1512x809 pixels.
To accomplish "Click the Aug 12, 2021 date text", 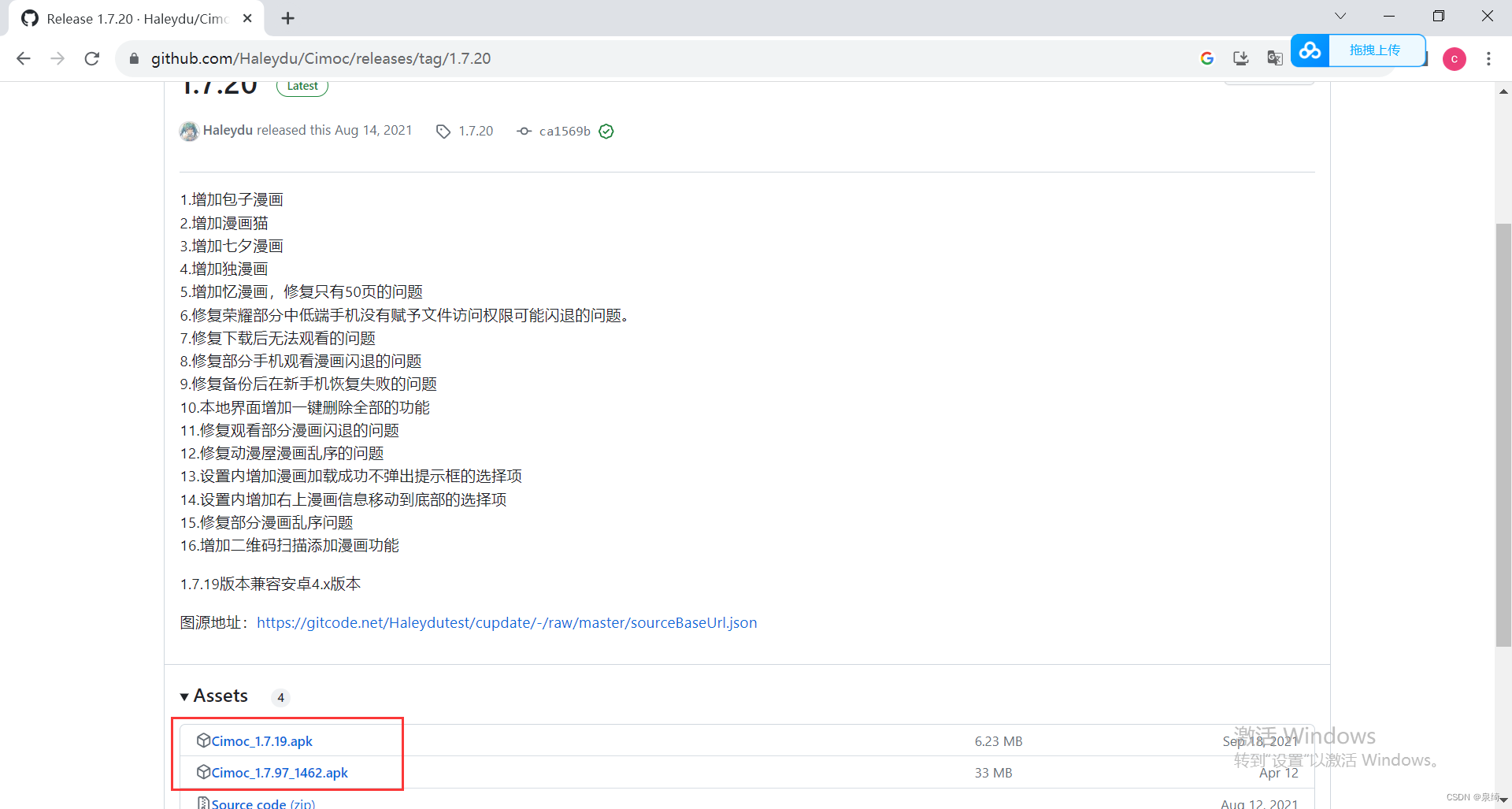I will [x=1259, y=803].
